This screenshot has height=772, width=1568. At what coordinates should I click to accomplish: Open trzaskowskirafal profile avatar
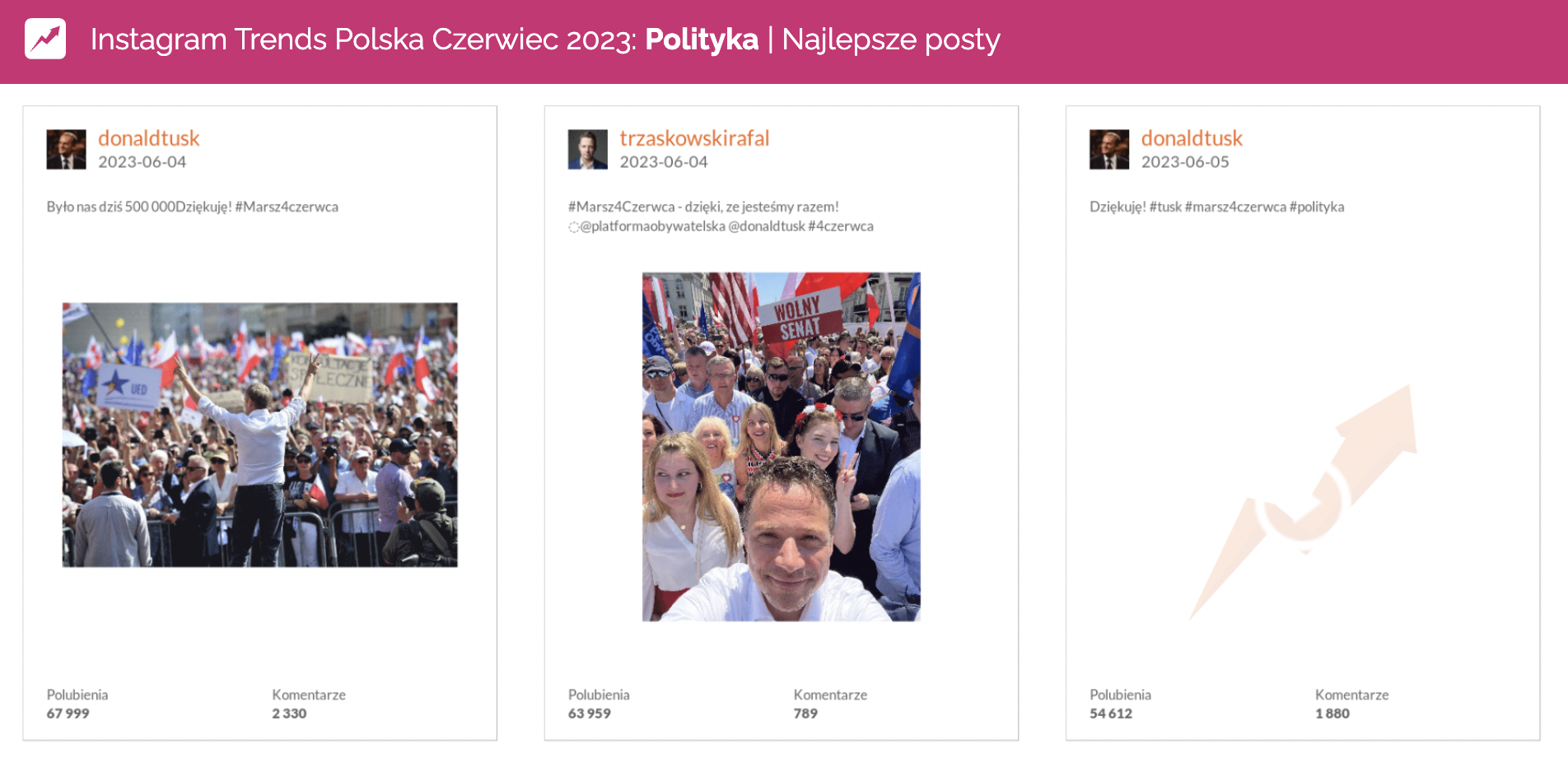(587, 149)
